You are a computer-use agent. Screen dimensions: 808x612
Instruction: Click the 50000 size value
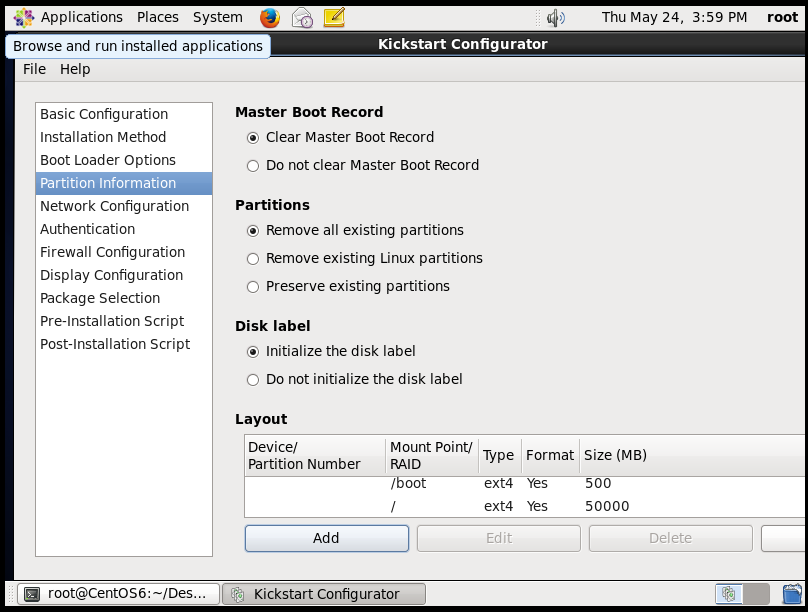(x=607, y=506)
